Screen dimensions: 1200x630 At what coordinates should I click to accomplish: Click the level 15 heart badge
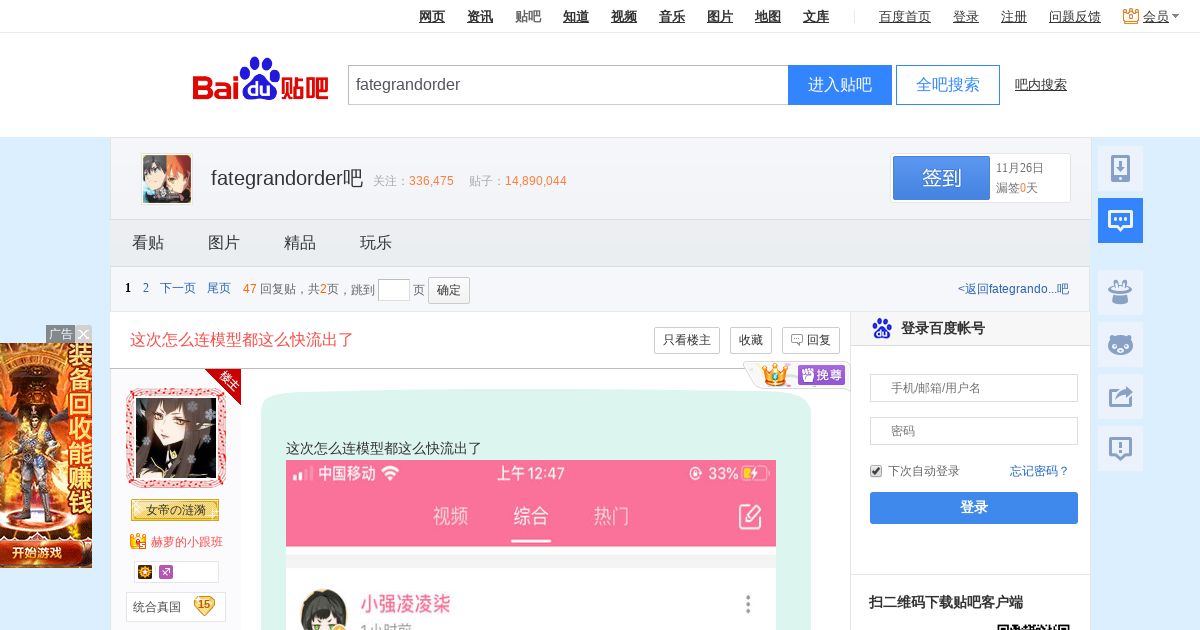click(204, 605)
